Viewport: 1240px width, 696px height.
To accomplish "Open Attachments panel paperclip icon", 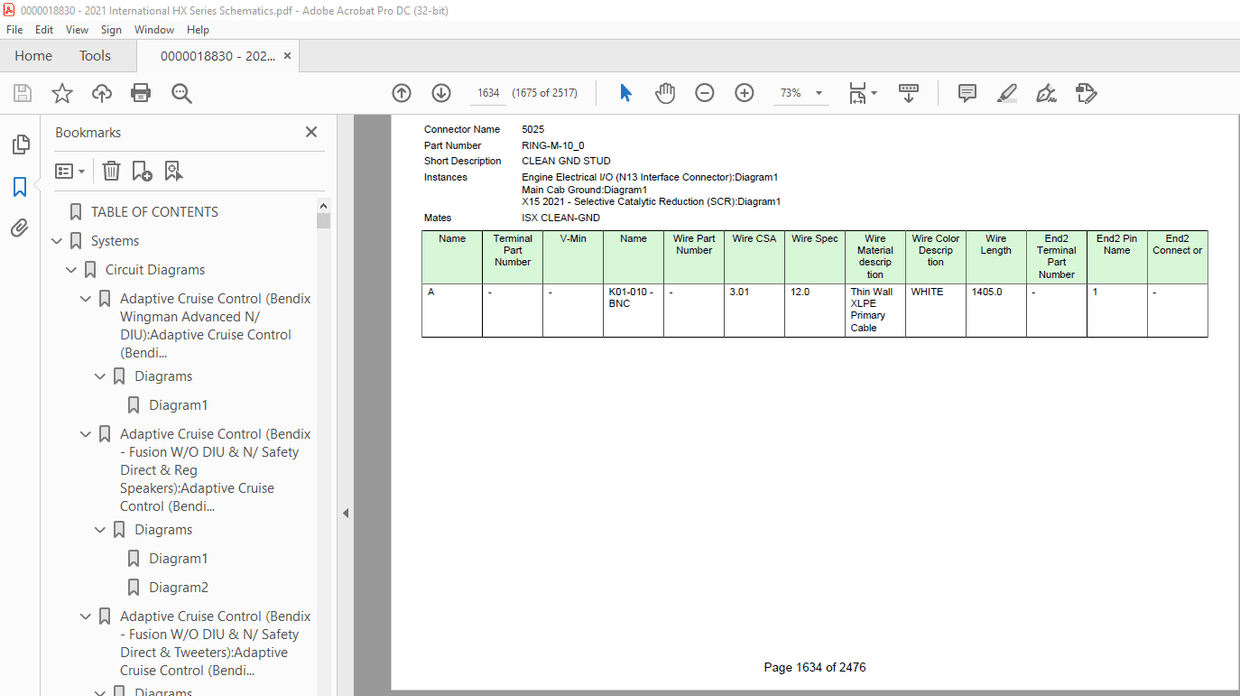I will tap(20, 228).
